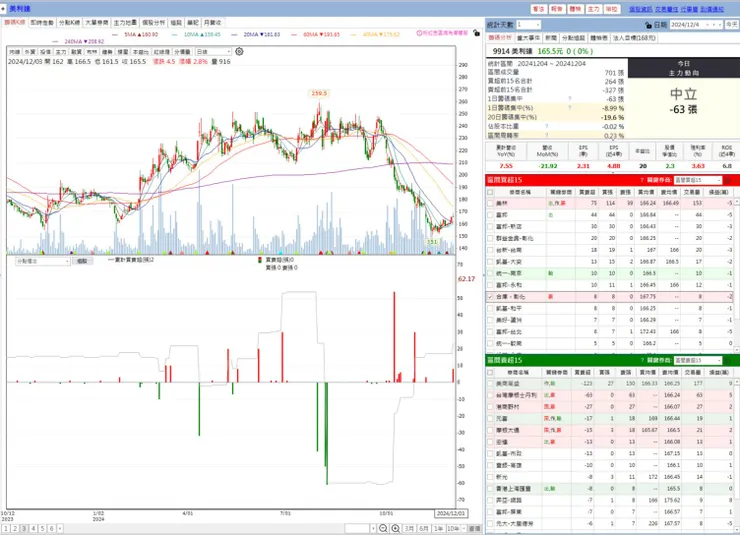
Task: Check the select-all box in the sell table header
Action: click(x=490, y=372)
